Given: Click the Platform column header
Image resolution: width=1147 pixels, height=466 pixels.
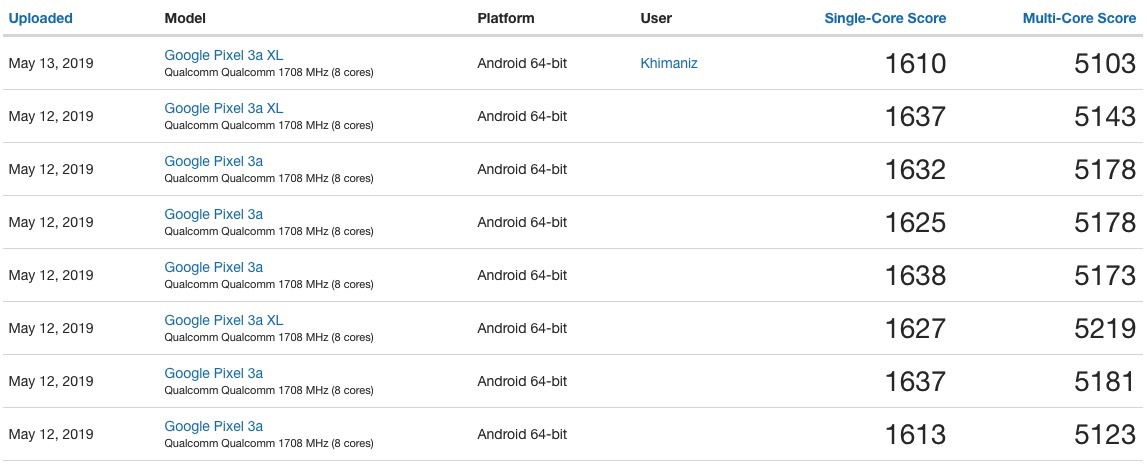Looking at the screenshot, I should click(x=505, y=18).
